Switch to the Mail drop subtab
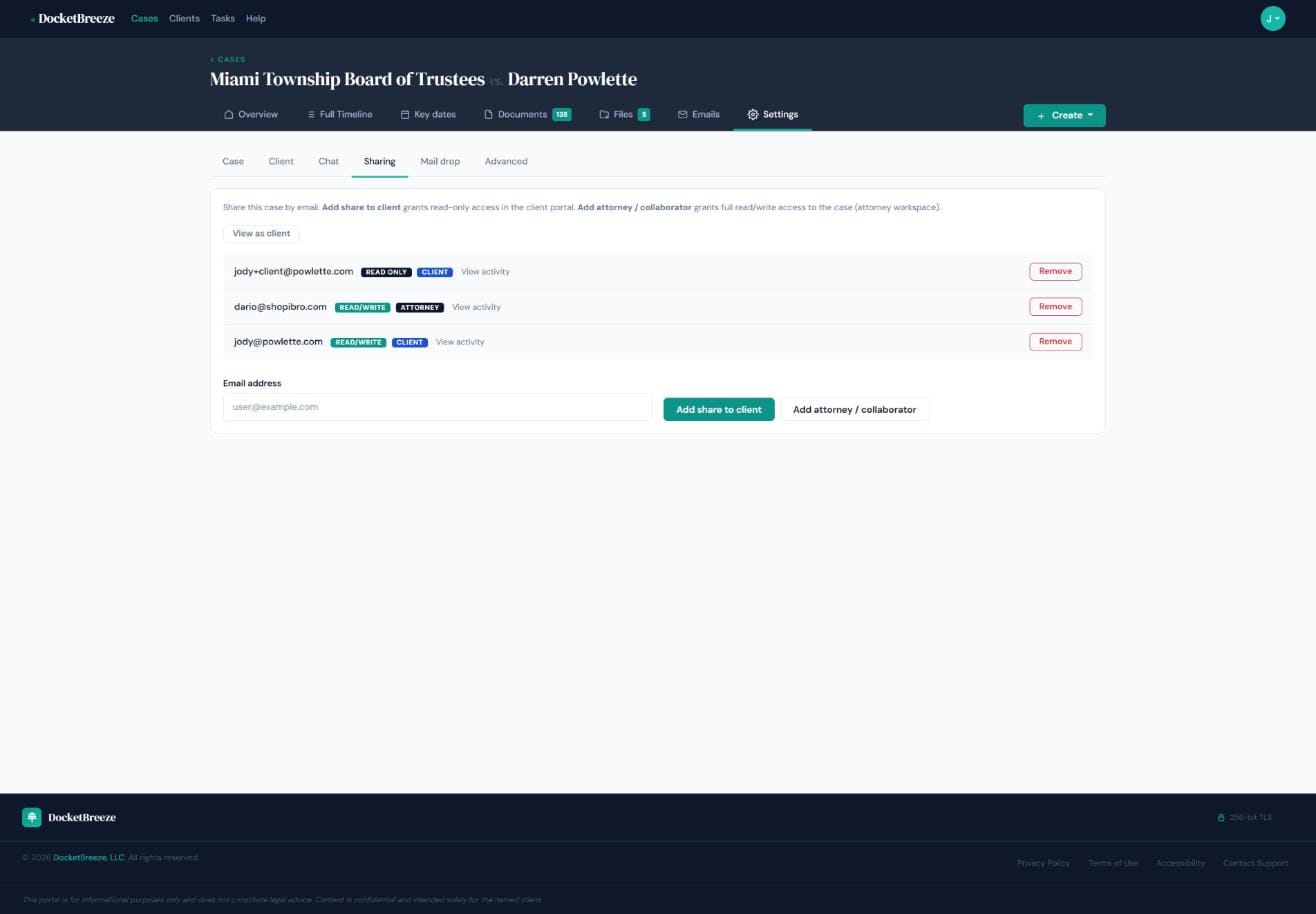 (x=440, y=161)
